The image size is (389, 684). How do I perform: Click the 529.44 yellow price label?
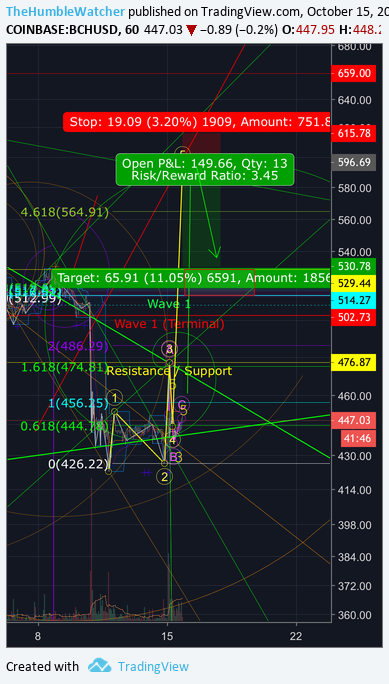pyautogui.click(x=354, y=283)
